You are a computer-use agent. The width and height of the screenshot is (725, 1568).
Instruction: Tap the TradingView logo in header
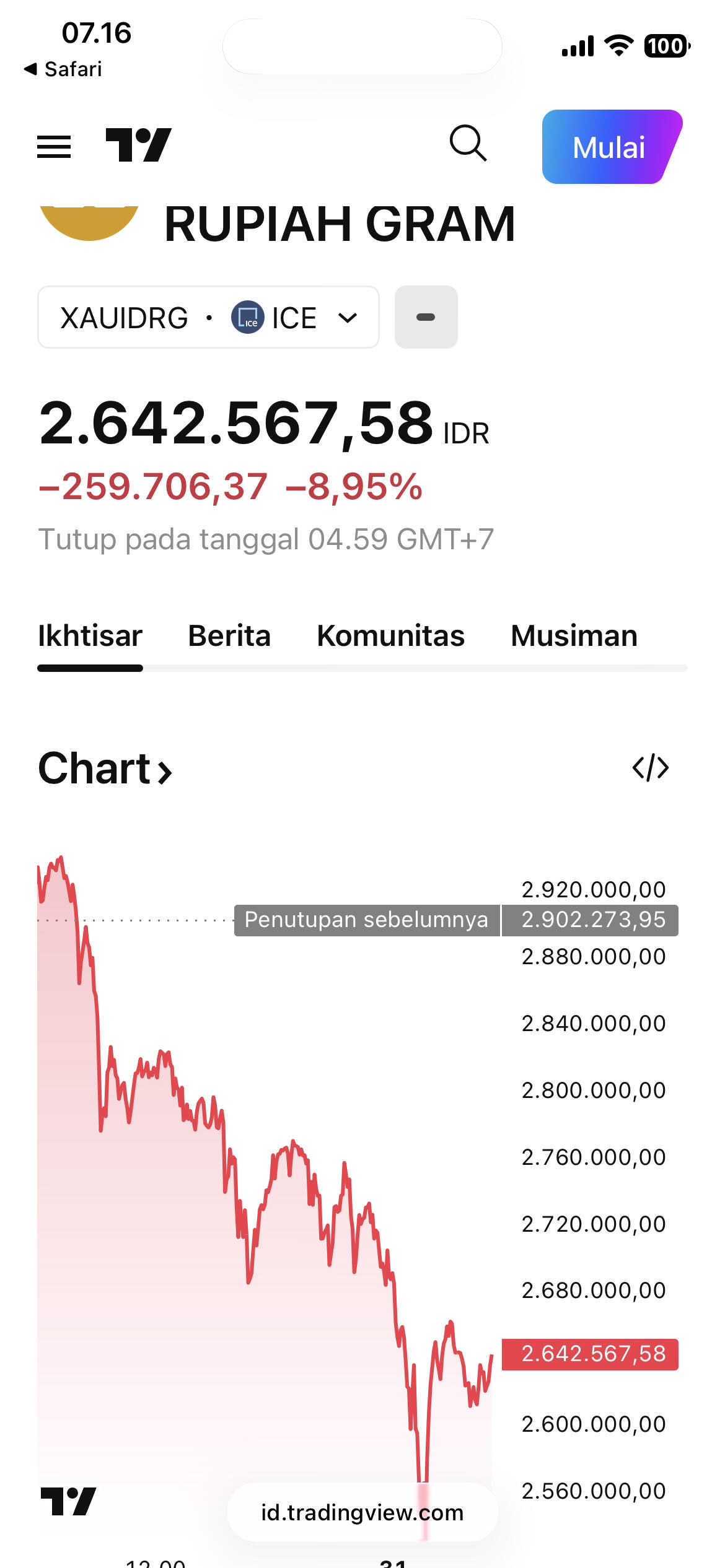coord(138,146)
